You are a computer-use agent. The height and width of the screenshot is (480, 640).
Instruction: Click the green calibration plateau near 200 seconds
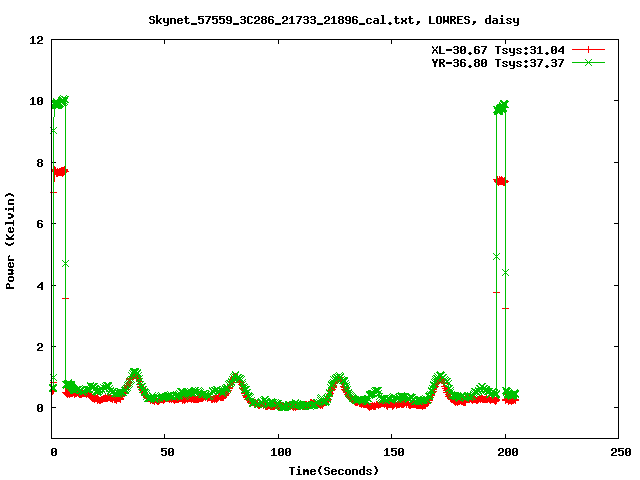point(501,106)
